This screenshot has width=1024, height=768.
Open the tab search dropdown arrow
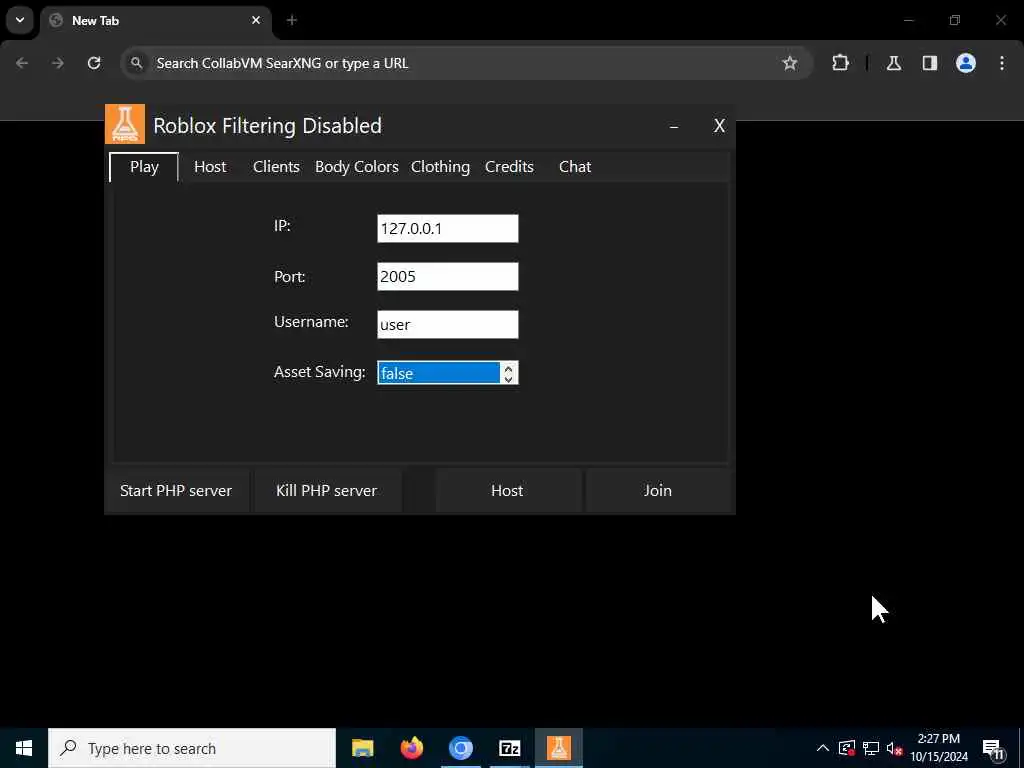20,20
